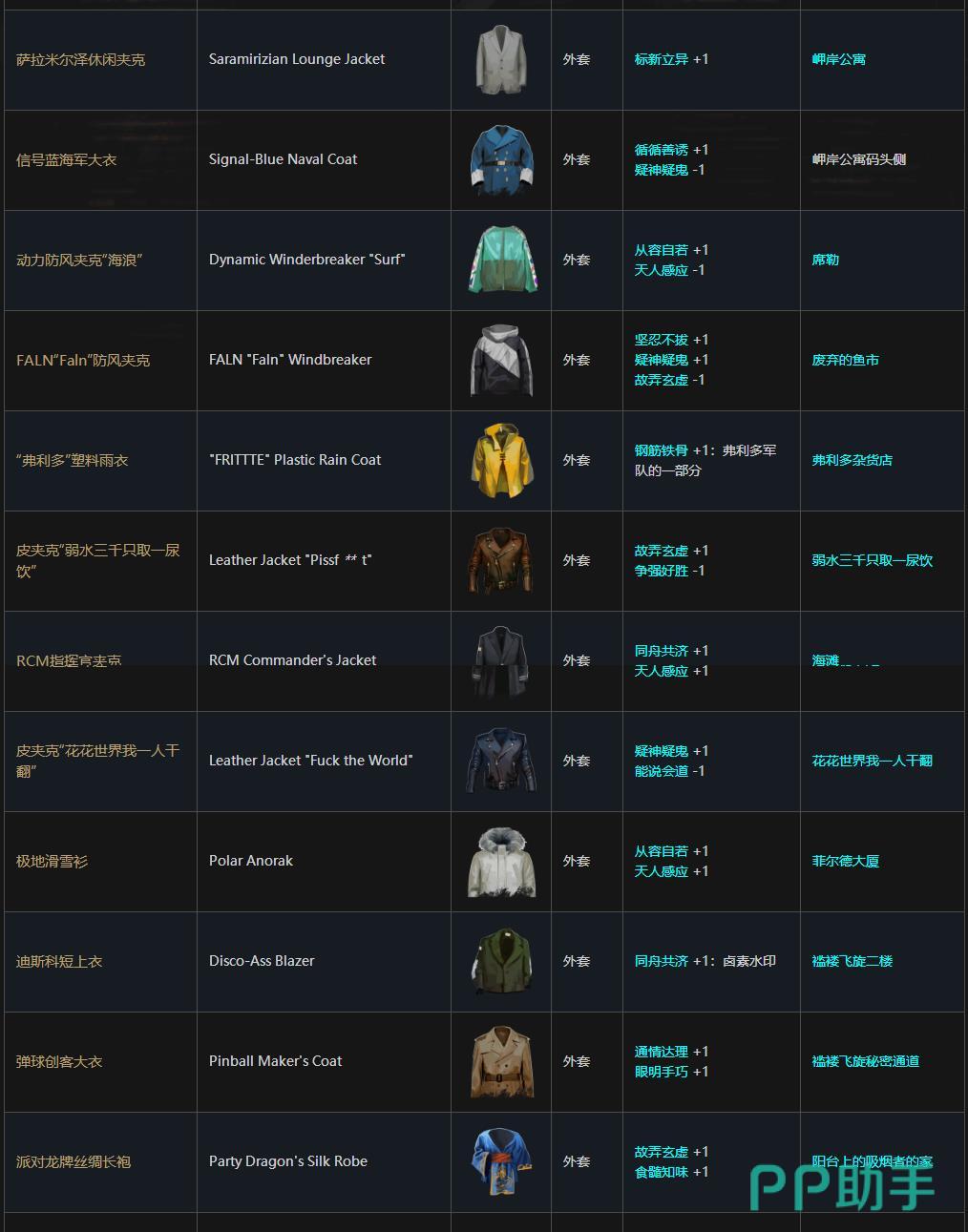The image size is (968, 1232).
Task: Click the Saramirizian Lounge Jacket image
Action: pyautogui.click(x=501, y=60)
